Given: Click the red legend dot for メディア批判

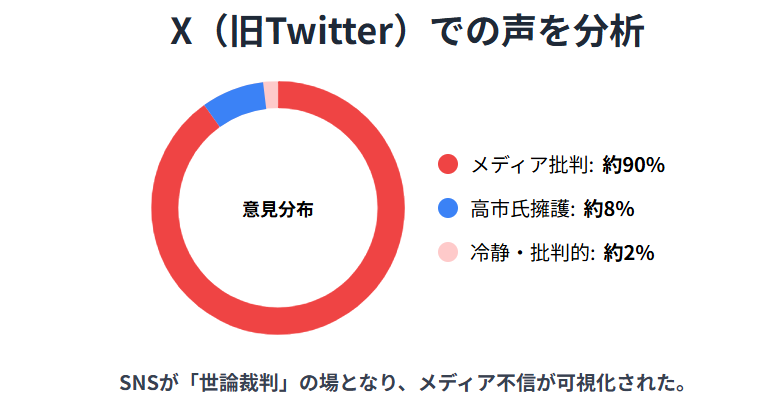Looking at the screenshot, I should (448, 165).
